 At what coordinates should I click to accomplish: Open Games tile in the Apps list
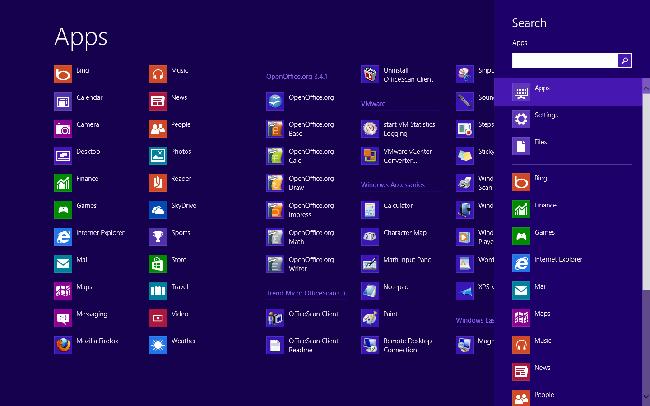(63, 210)
